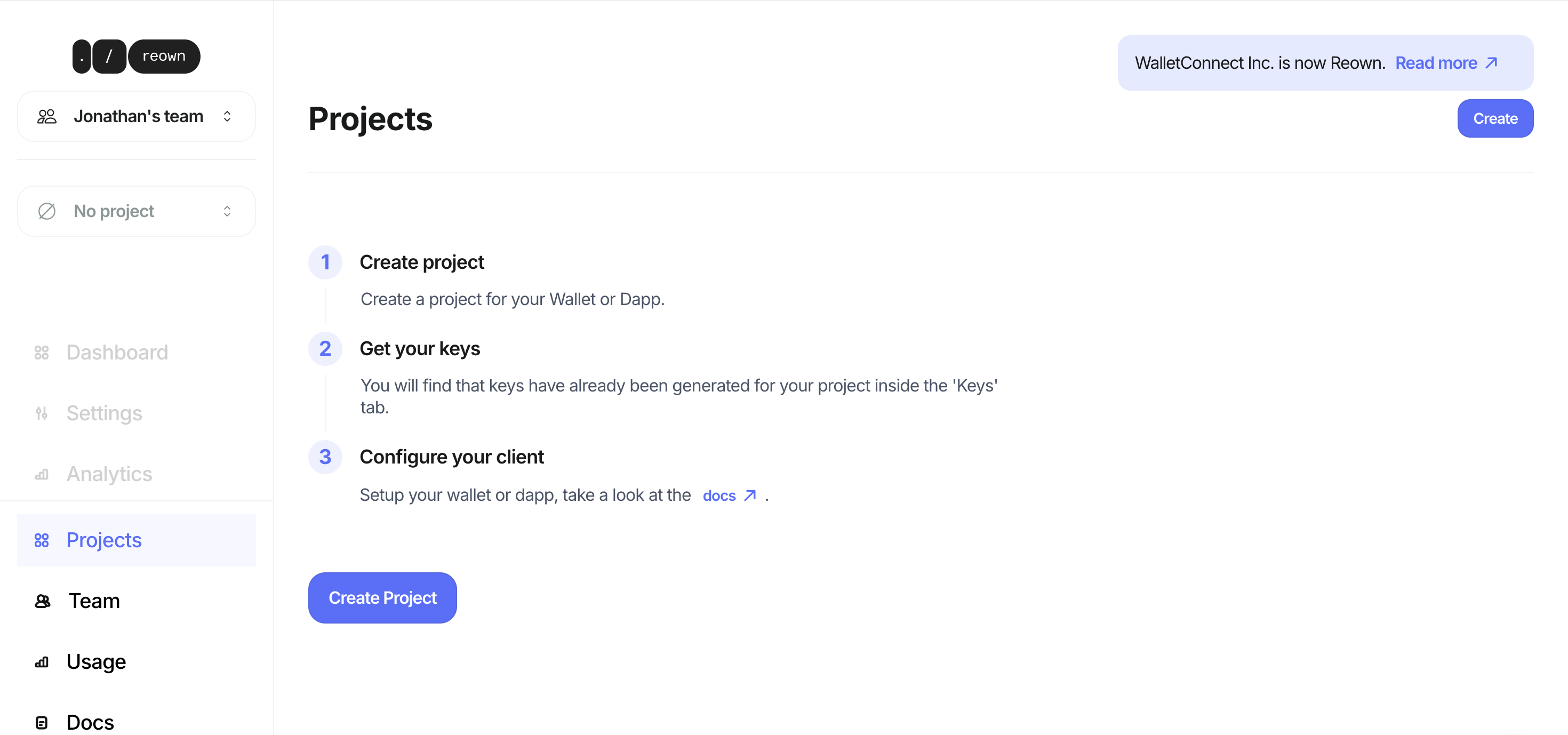Screen dimensions: 1568x735
Task: Click the Team members icon in sidebar
Action: (42, 601)
